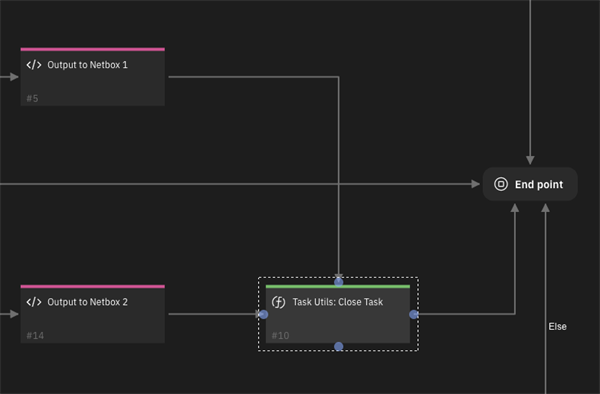Image resolution: width=600 pixels, height=394 pixels.
Task: Click the function icon on Close Task node
Action: pyautogui.click(x=278, y=302)
